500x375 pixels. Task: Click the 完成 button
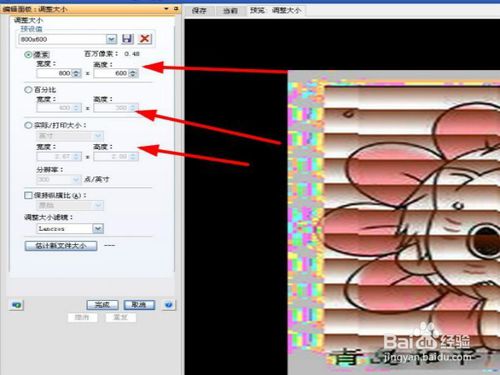(102, 305)
